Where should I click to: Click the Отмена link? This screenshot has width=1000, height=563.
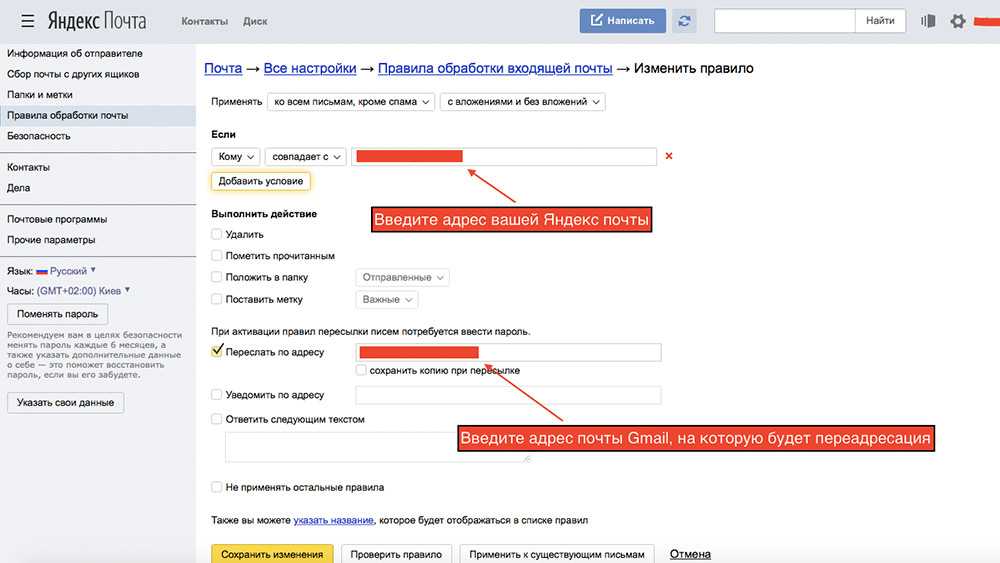pyautogui.click(x=690, y=554)
